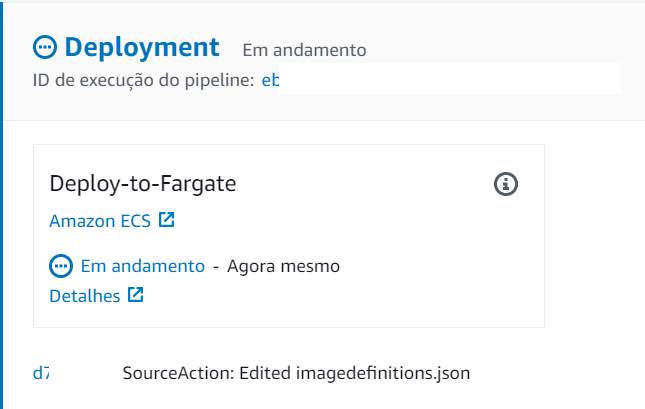Screen dimensions: 645x409
Task: Select the Deploy-to-Fargate action title
Action: pos(142,184)
